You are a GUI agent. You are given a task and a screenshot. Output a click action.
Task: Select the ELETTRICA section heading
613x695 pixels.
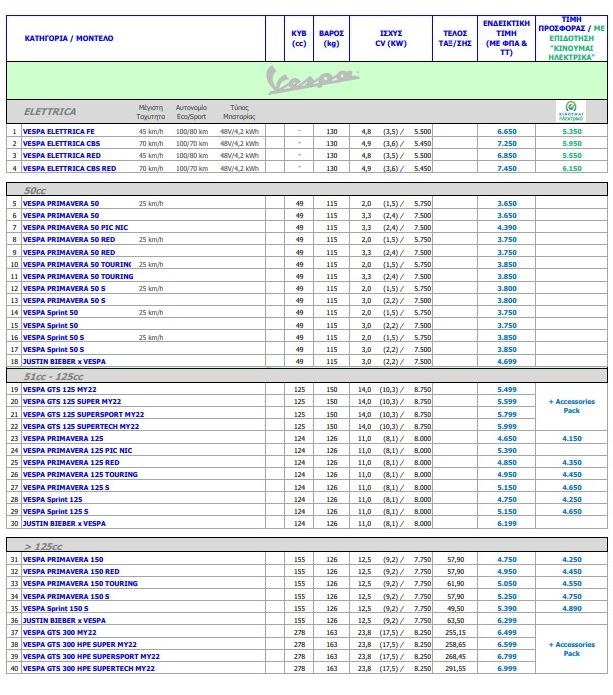pyautogui.click(x=50, y=112)
